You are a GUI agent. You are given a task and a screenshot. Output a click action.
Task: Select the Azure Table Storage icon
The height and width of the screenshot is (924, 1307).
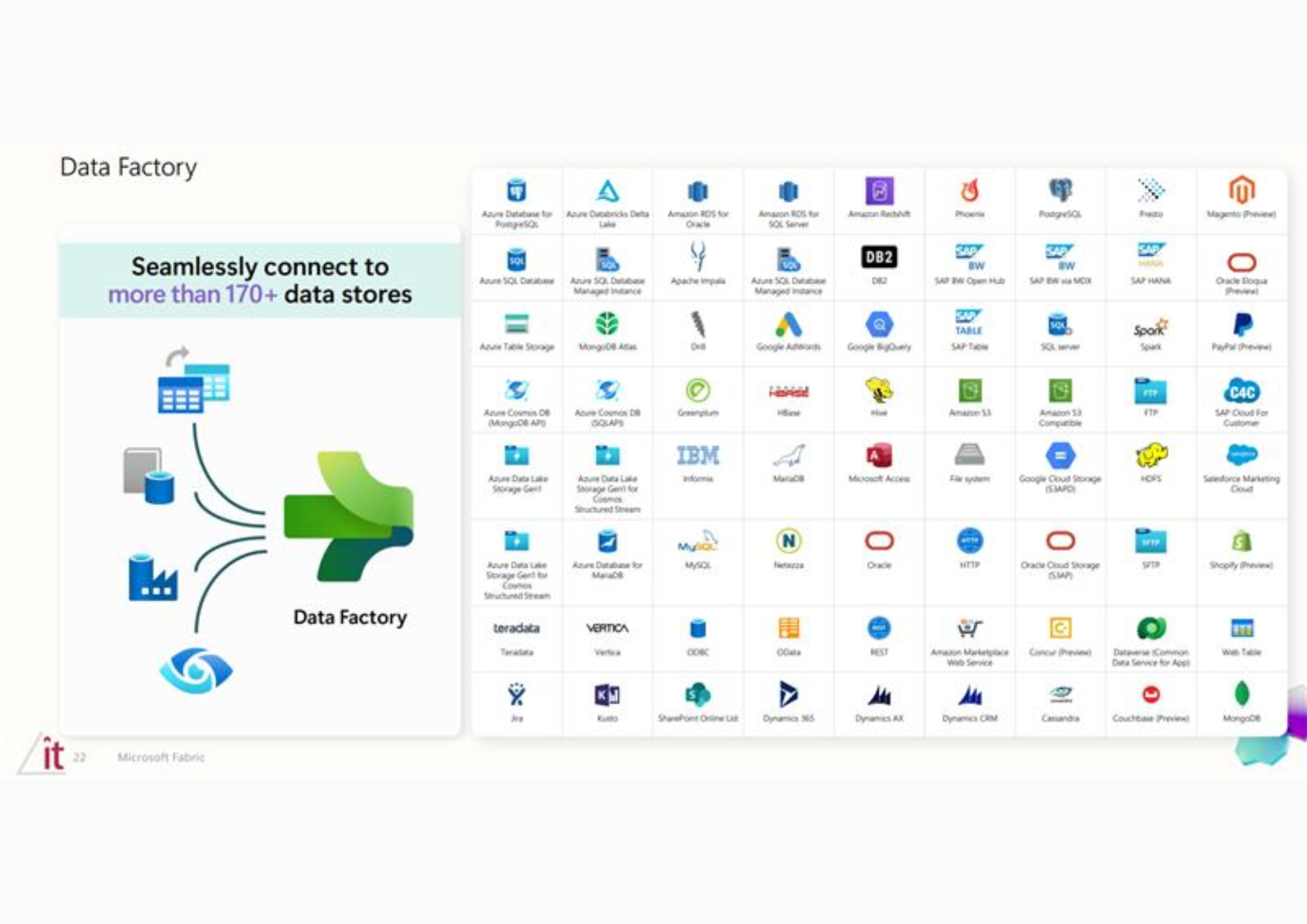(x=516, y=323)
